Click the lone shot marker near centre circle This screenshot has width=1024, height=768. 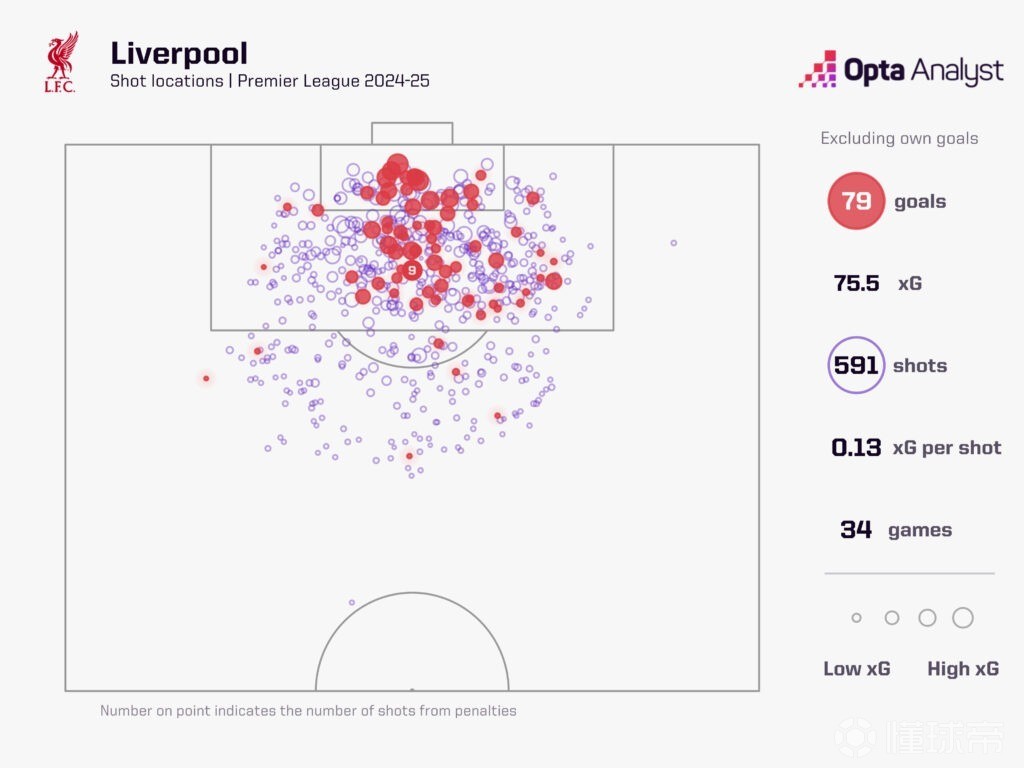[x=352, y=602]
